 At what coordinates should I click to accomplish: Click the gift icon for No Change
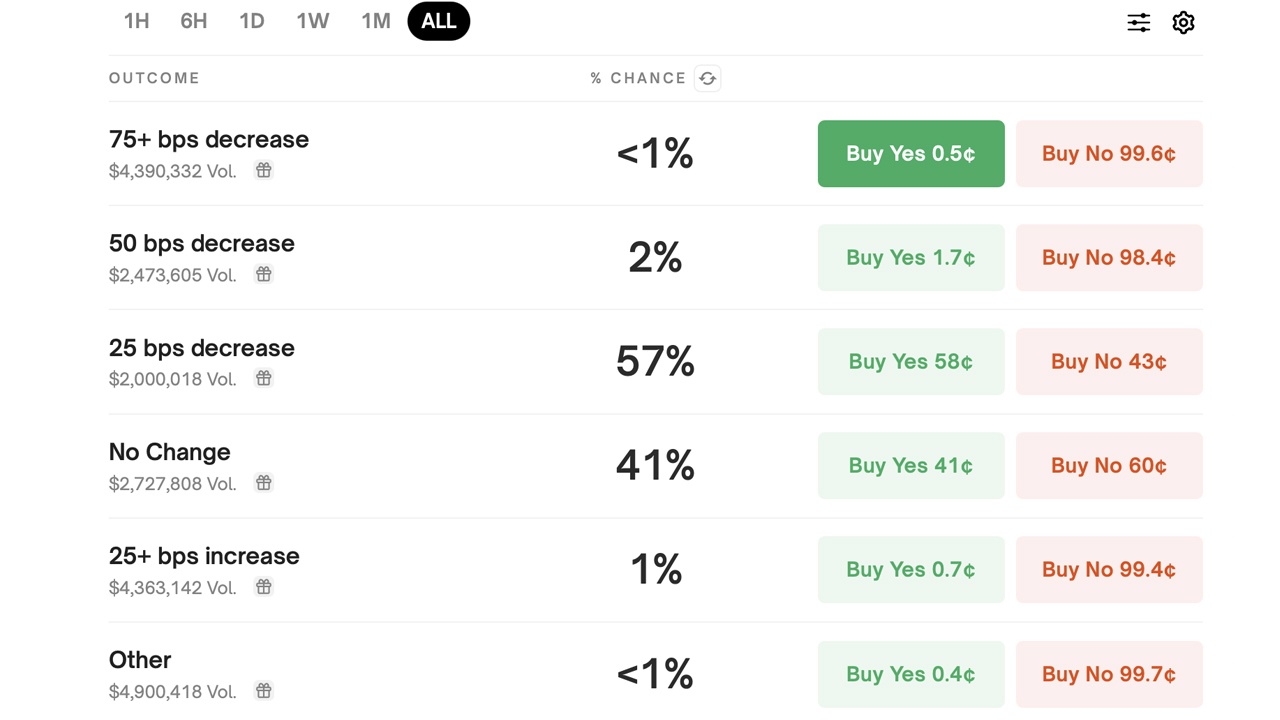point(263,483)
